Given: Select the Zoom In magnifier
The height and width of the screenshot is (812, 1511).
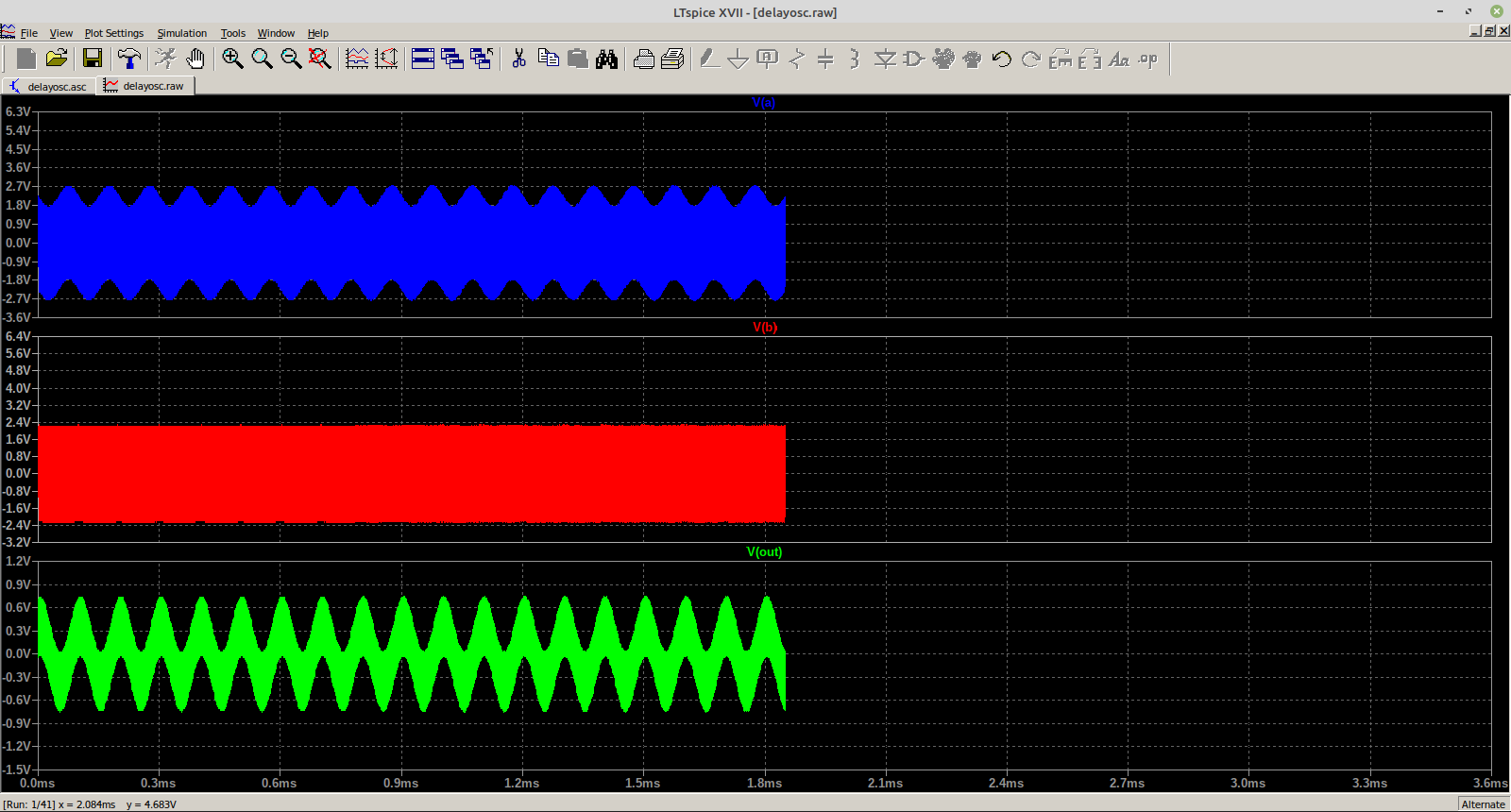Looking at the screenshot, I should click(x=232, y=59).
